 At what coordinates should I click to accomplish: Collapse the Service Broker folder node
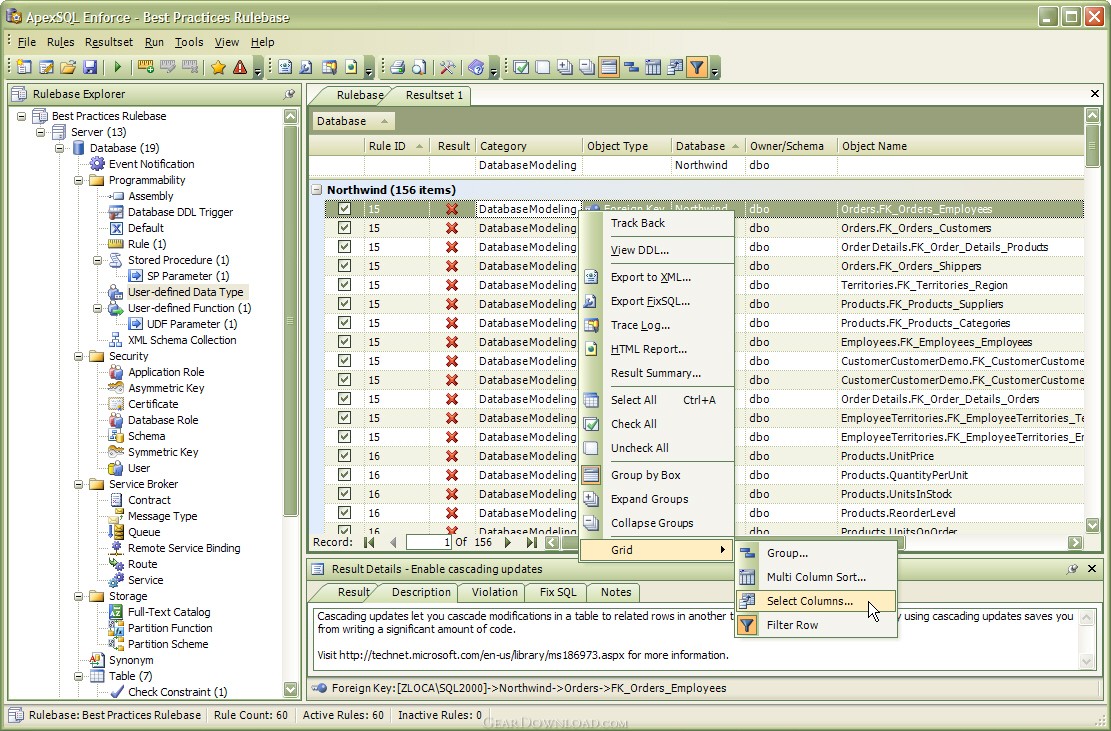click(79, 484)
